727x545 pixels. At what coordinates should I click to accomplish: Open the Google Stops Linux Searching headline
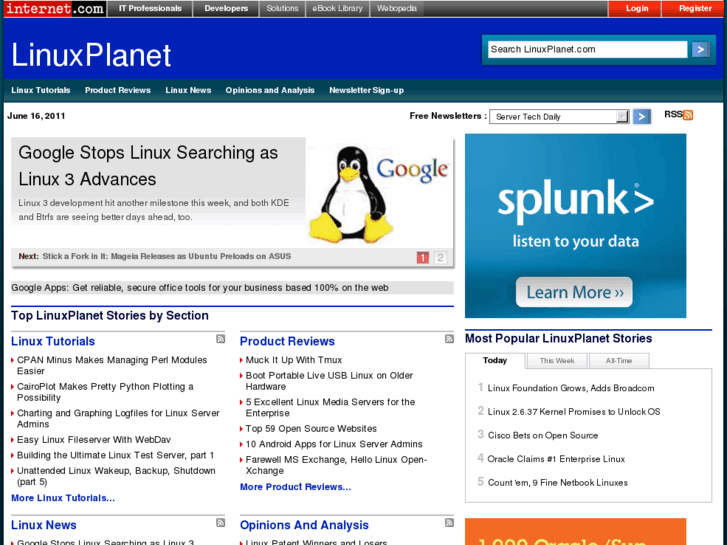click(x=148, y=166)
